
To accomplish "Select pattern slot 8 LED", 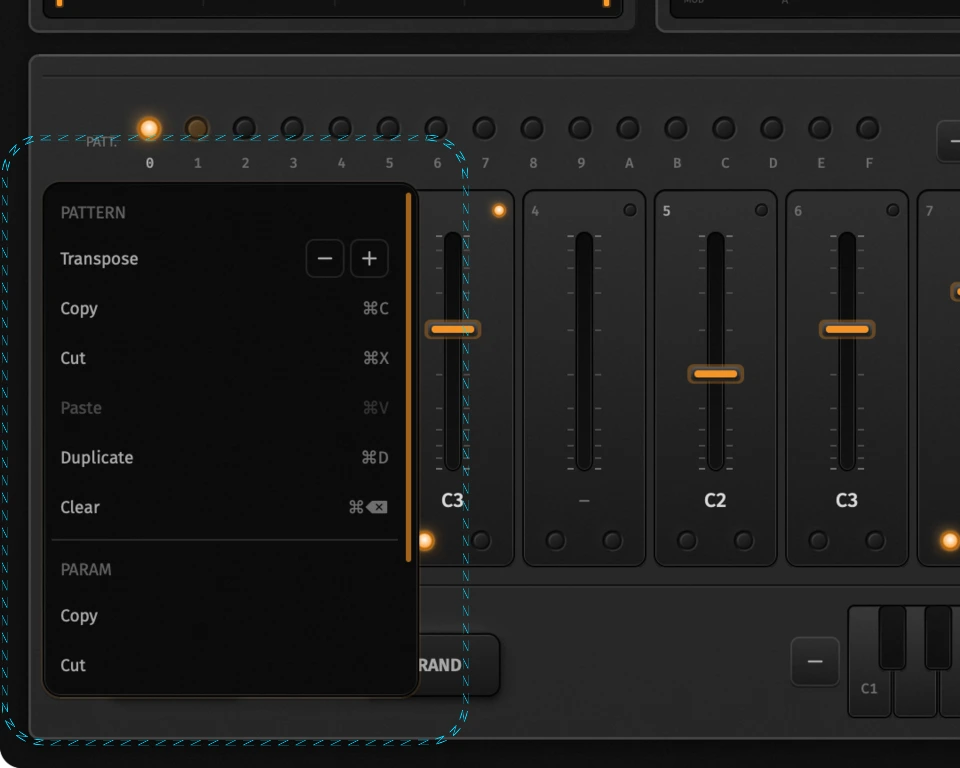I will point(532,129).
